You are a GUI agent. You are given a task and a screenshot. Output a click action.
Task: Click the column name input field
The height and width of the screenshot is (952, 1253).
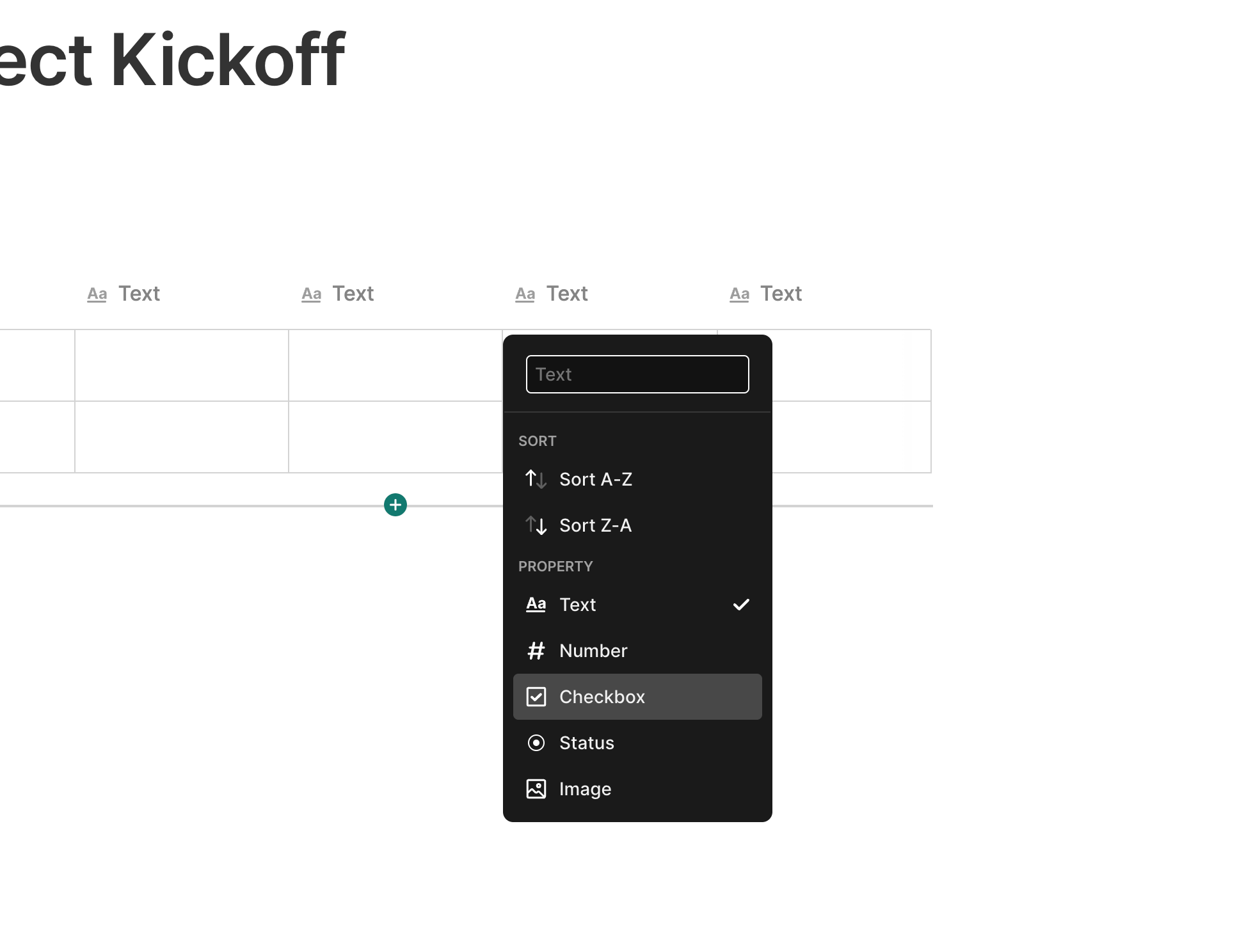[x=637, y=374]
